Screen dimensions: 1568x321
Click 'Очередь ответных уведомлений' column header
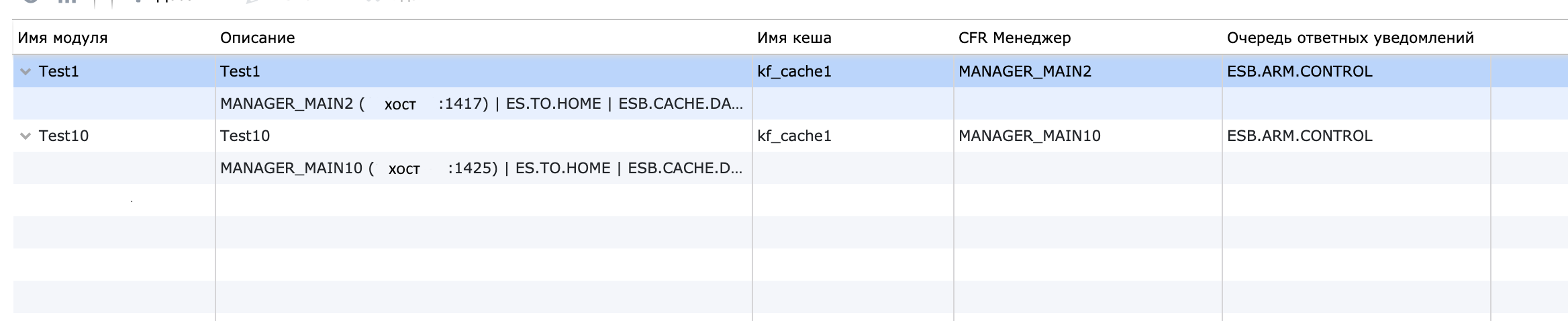coord(1350,38)
